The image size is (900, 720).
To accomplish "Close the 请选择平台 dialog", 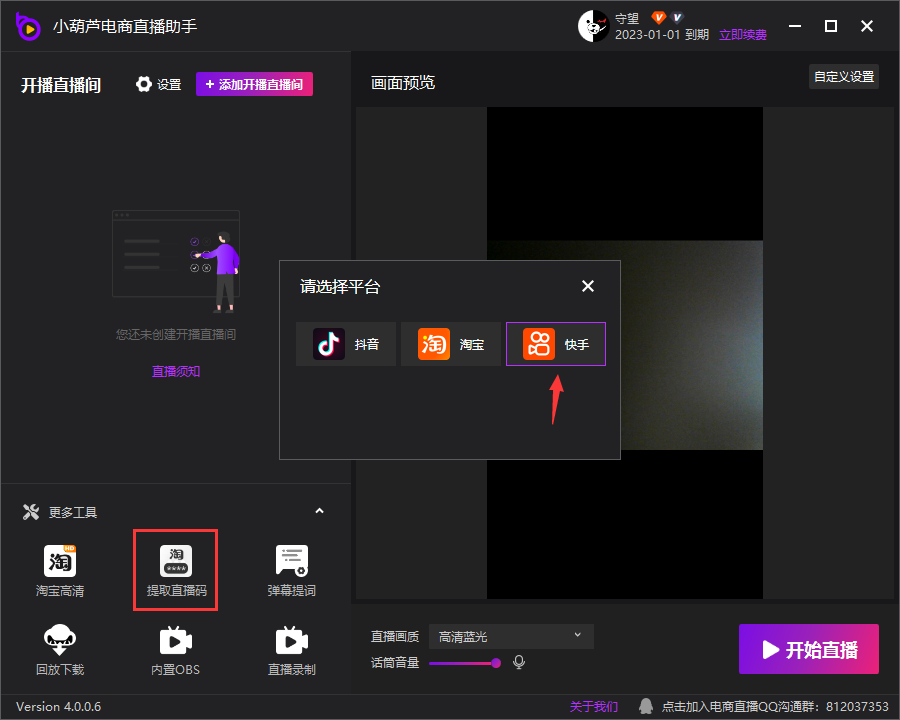I will pos(588,286).
